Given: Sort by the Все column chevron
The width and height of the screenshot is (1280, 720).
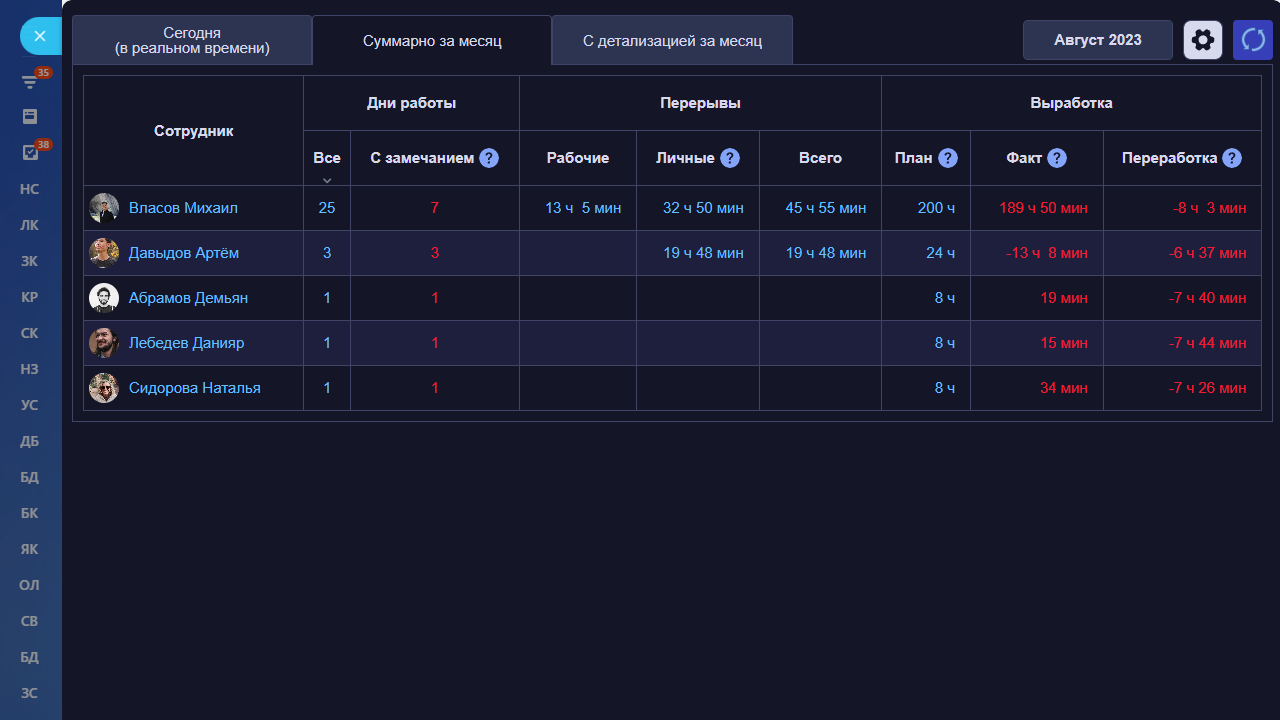Looking at the screenshot, I should (x=327, y=180).
